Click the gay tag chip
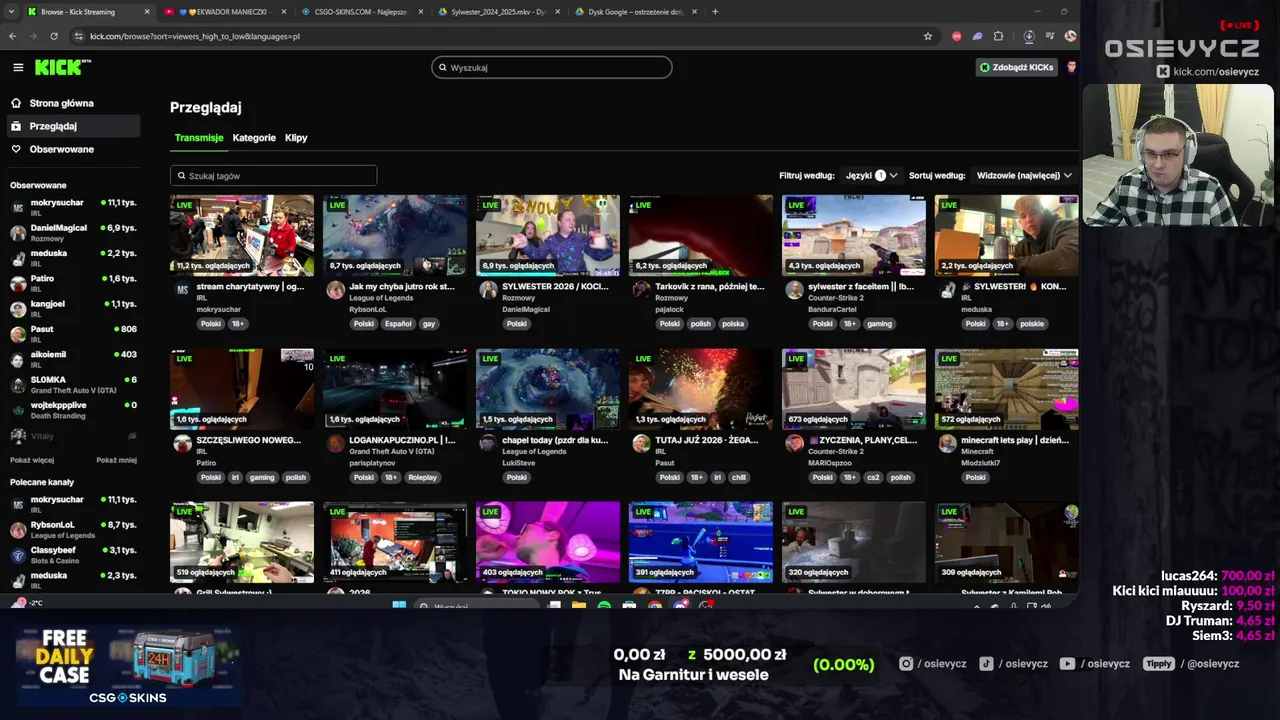1280x720 pixels. 429,324
